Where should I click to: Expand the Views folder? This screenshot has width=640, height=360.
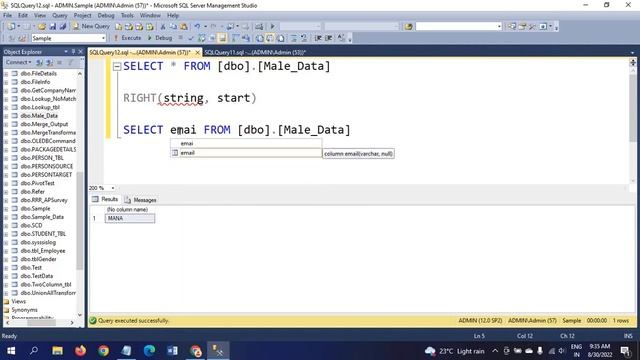pyautogui.click(x=6, y=301)
